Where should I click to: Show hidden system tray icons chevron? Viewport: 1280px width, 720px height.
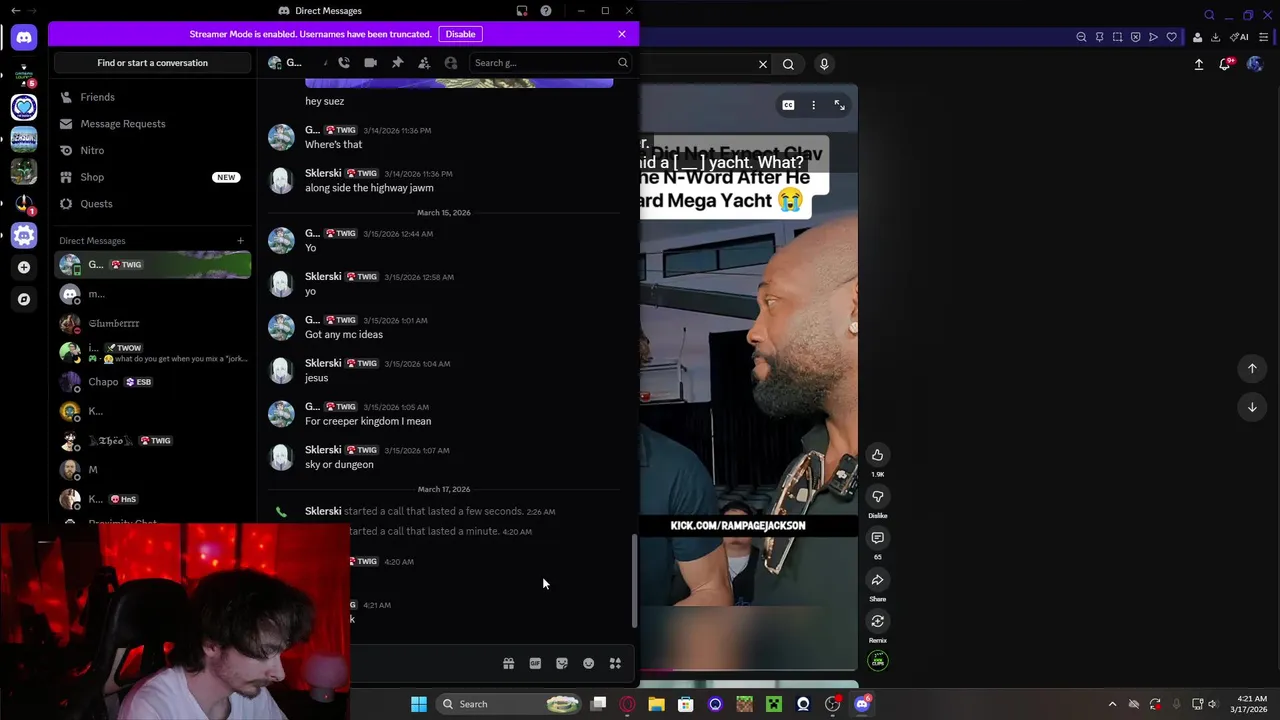pyautogui.click(x=1112, y=704)
